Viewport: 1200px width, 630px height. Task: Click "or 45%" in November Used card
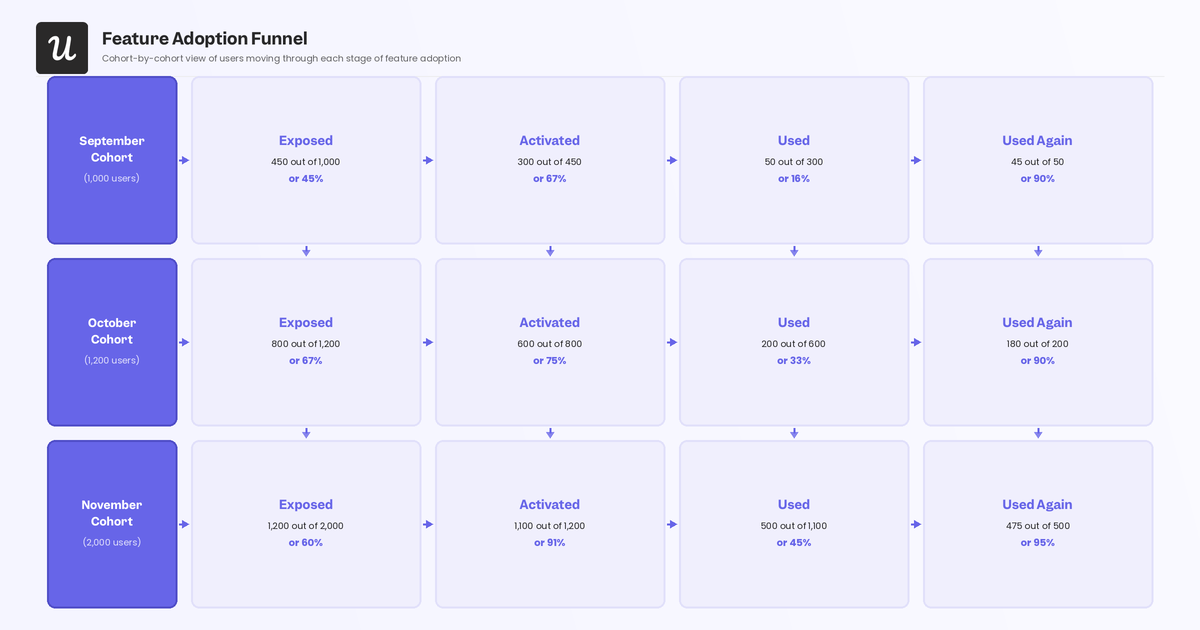tap(794, 543)
